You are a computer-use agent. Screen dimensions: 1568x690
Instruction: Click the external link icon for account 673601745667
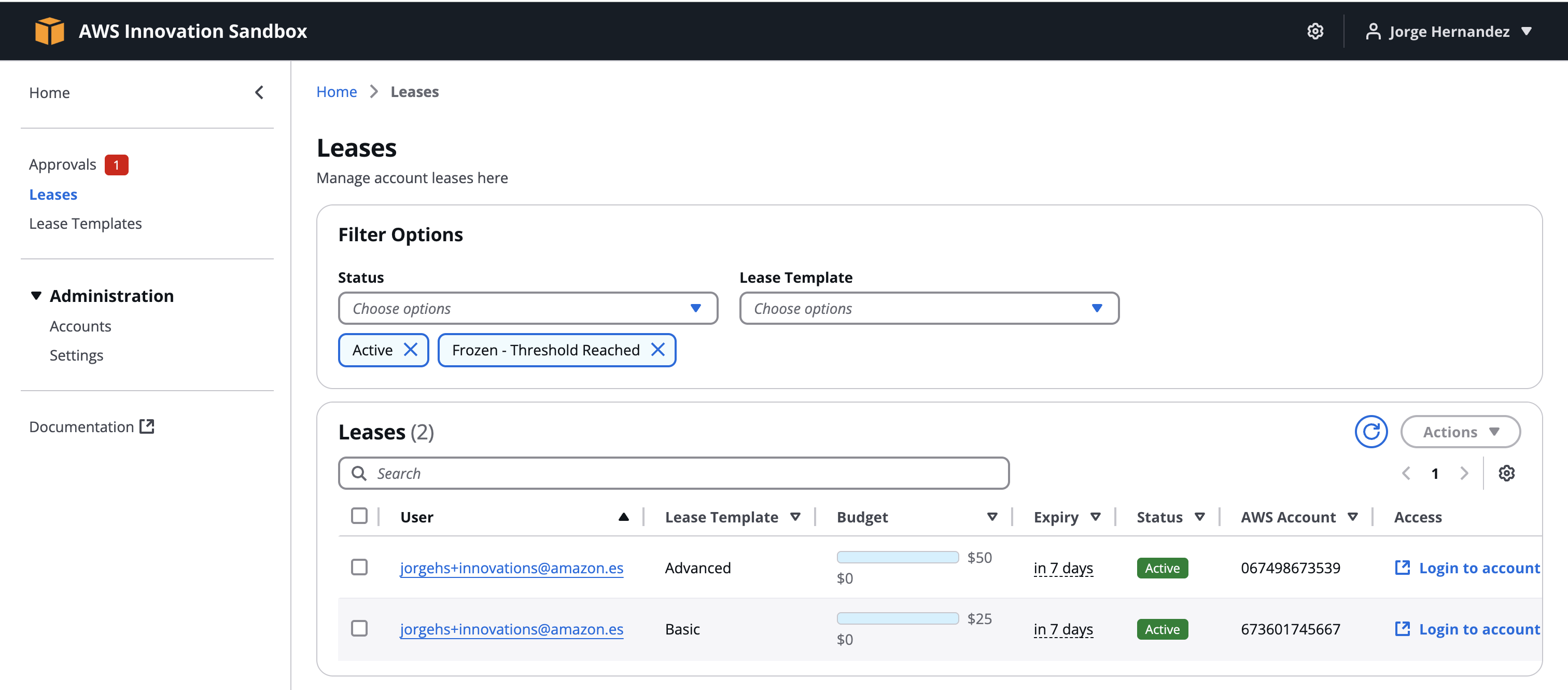pos(1402,628)
